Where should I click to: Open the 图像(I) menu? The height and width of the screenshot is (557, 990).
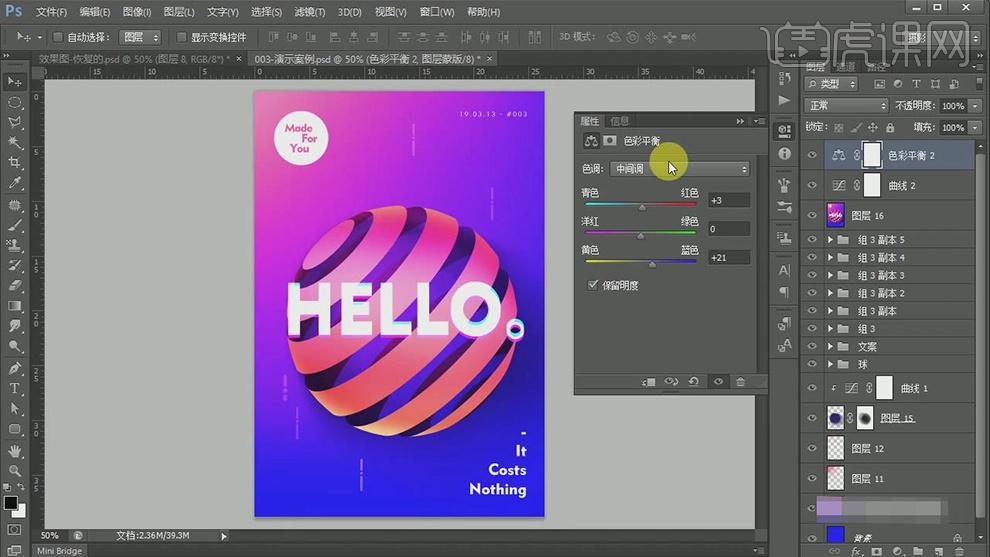(136, 12)
